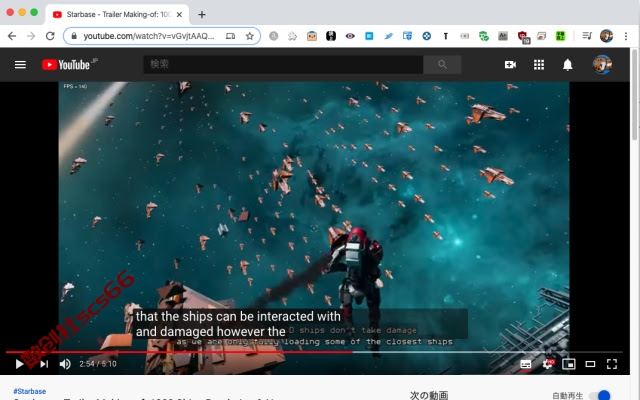640x400 pixels.
Task: Open YouTube hamburger guide menu
Action: 20,64
